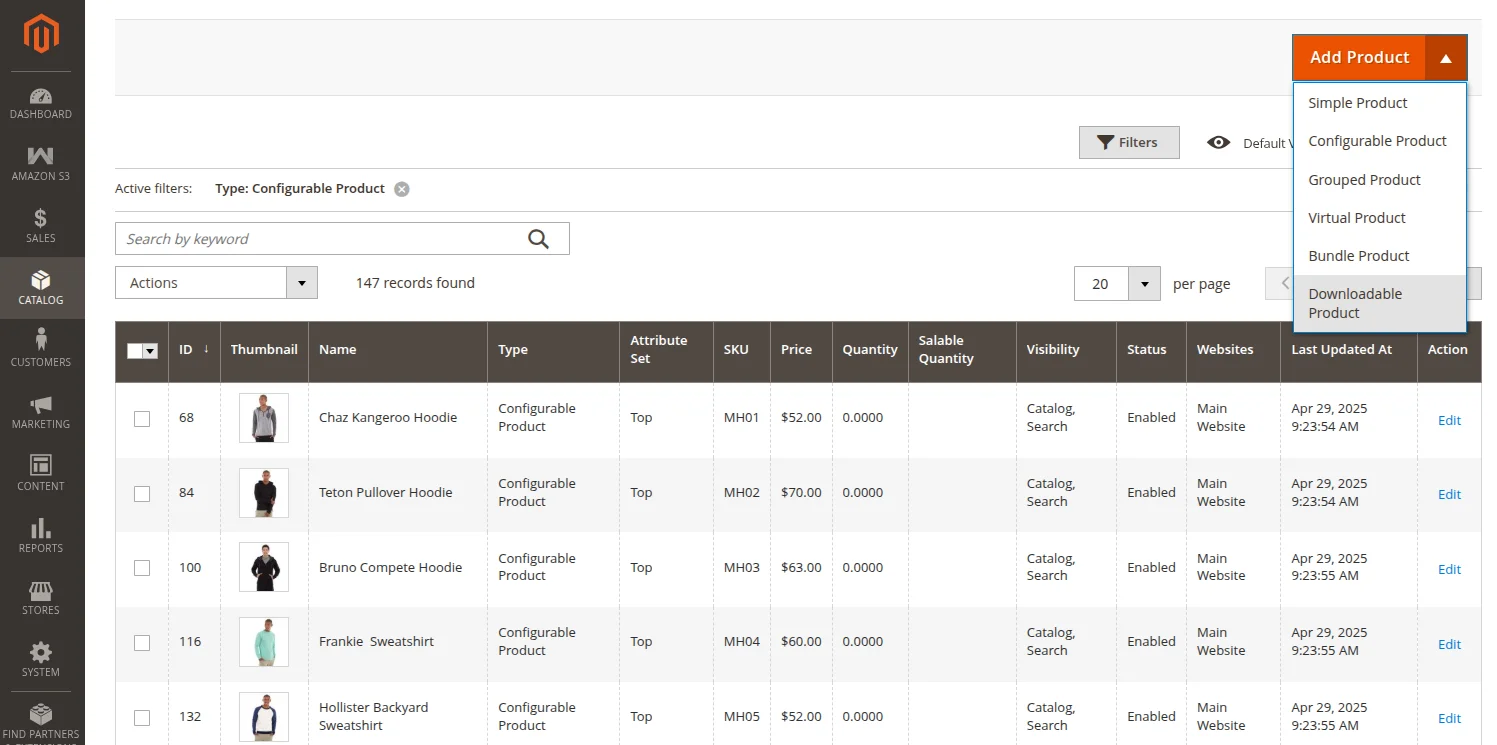Click the Filters button

click(1128, 143)
